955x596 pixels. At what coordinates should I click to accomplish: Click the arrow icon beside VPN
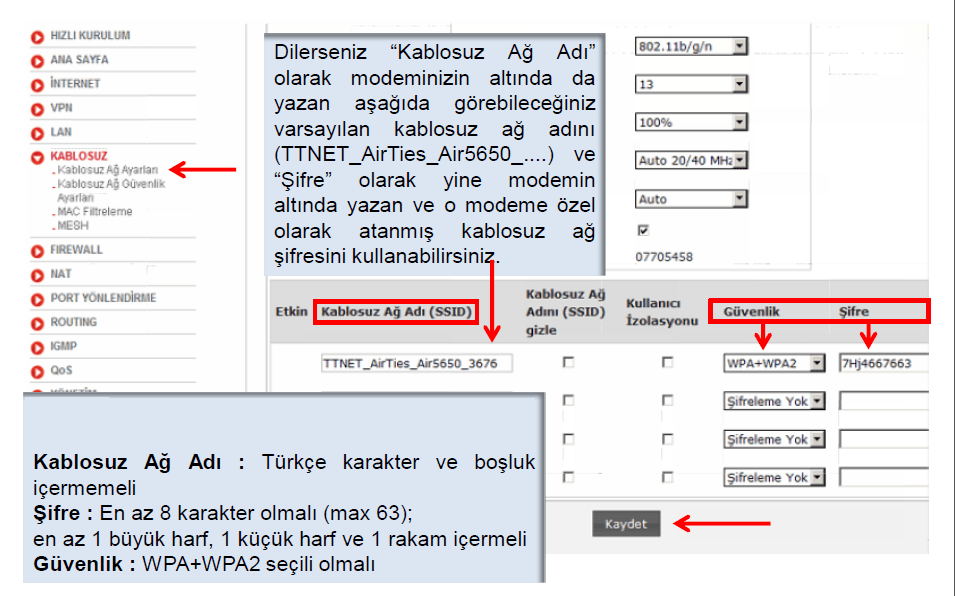38,109
